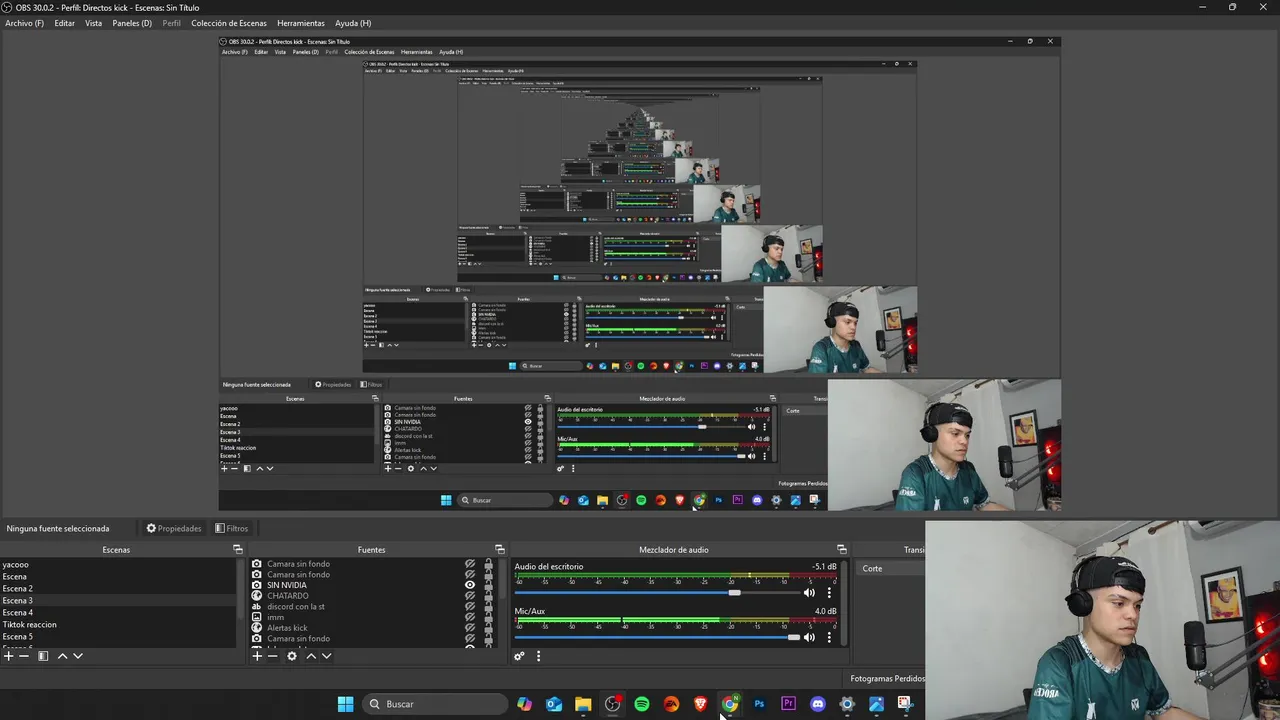Open the Windows Start menu
Image resolution: width=1280 pixels, height=720 pixels.
click(x=345, y=704)
